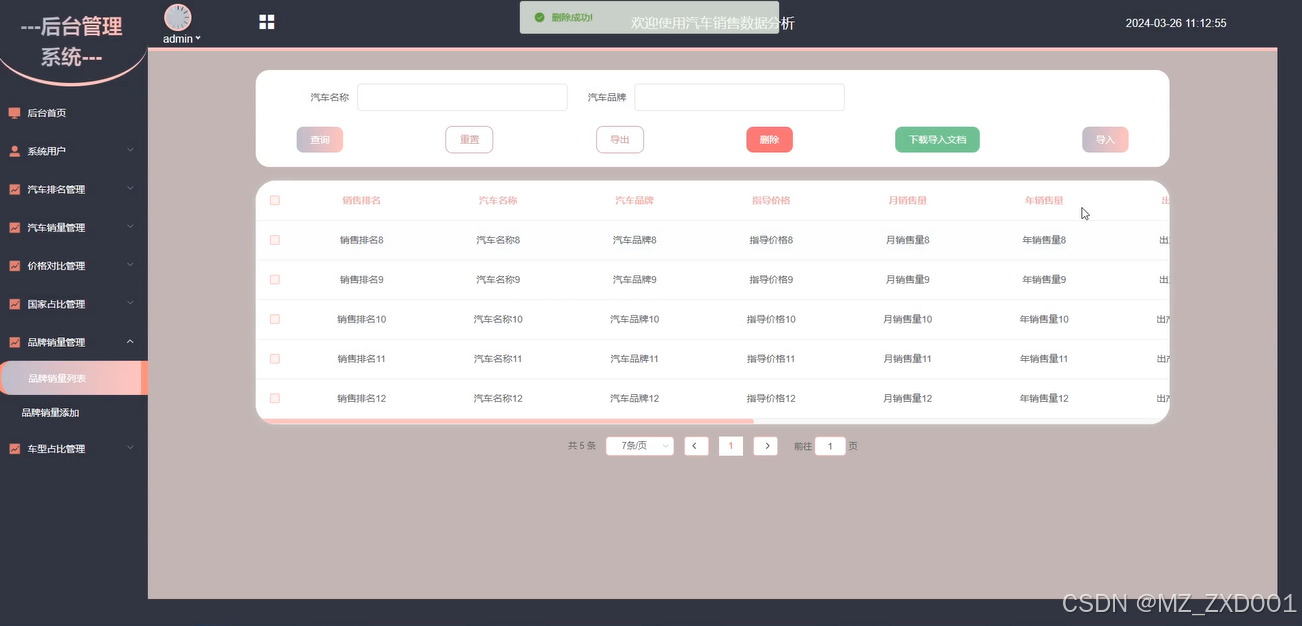
Task: Expand 价格对比管理 menu chevron
Action: [130, 266]
